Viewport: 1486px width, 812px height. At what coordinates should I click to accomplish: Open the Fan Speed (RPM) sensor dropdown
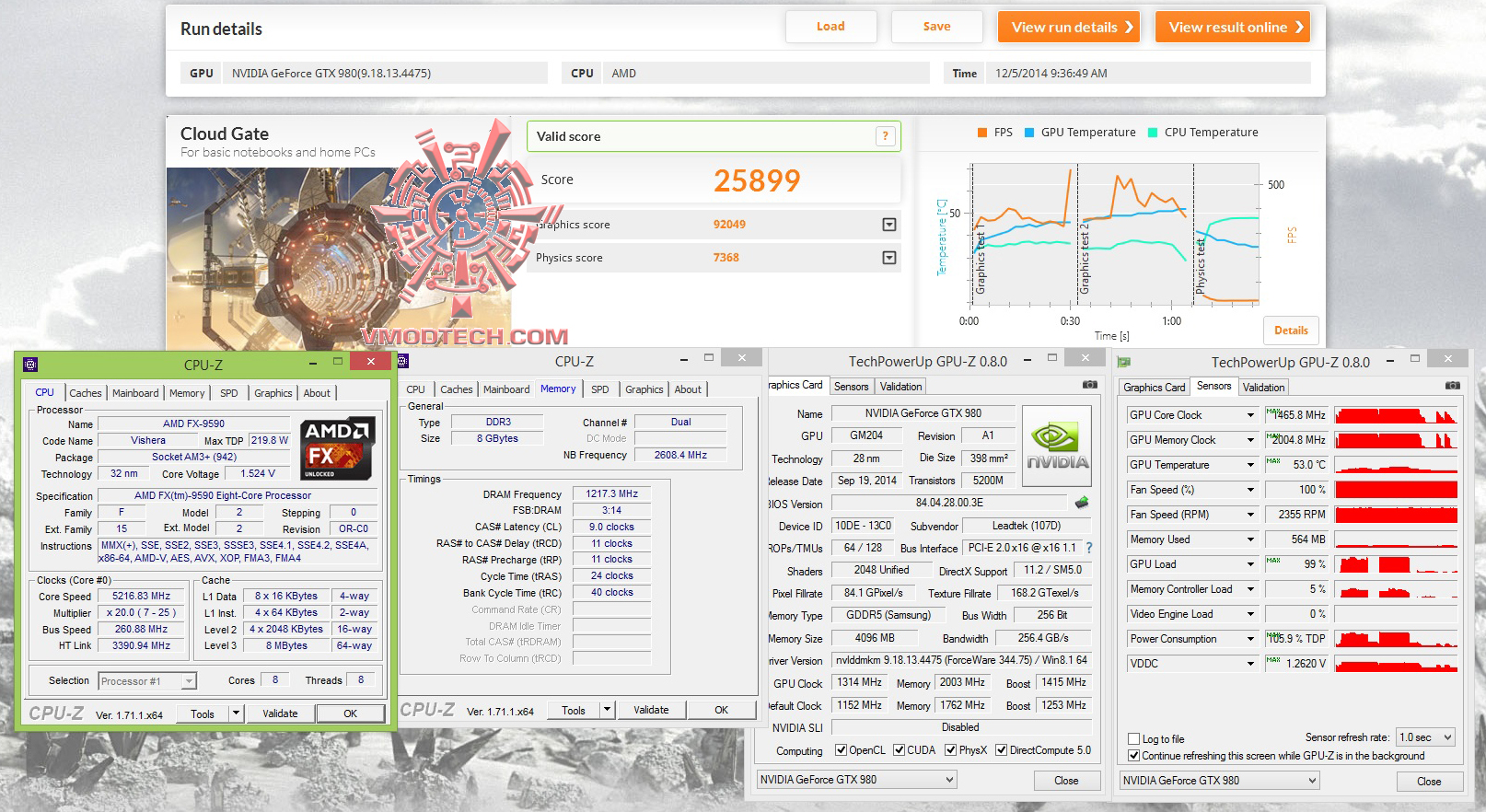click(x=1250, y=515)
